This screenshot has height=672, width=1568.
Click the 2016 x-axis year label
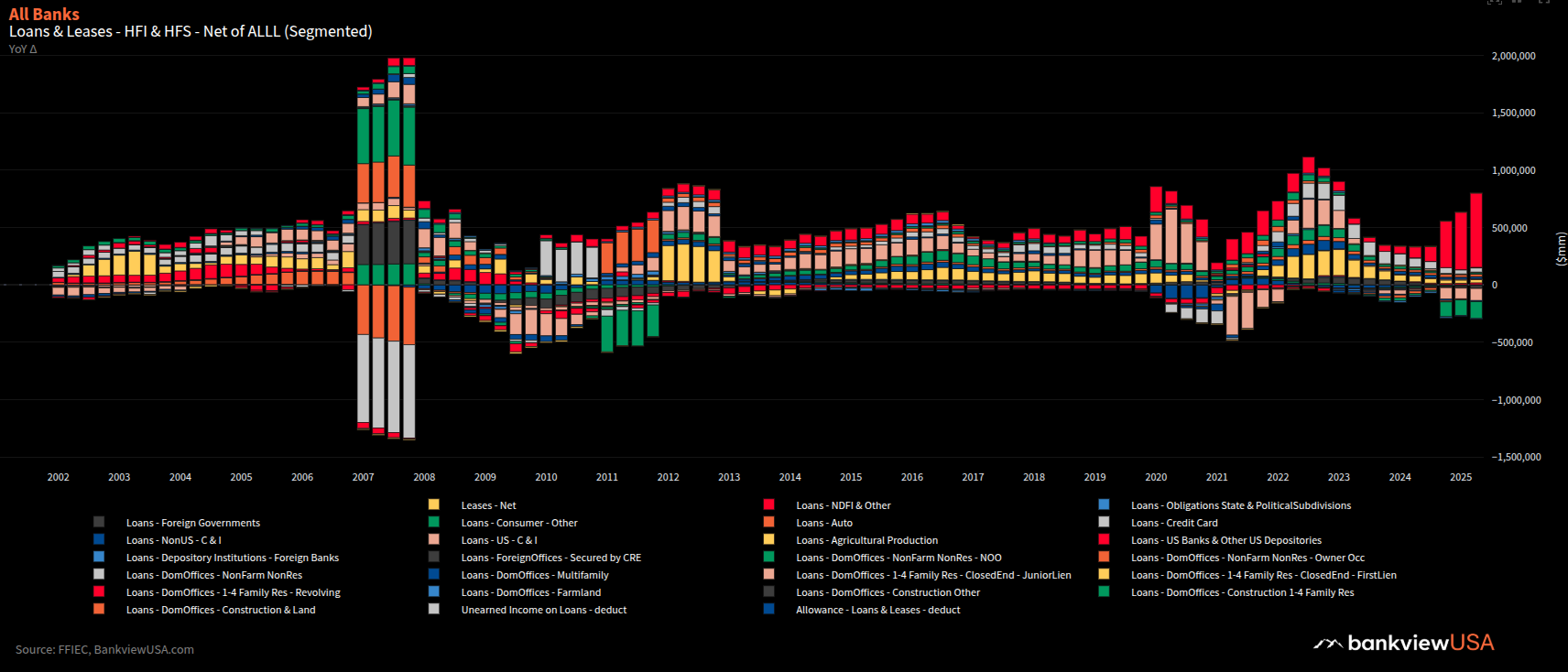pos(912,477)
